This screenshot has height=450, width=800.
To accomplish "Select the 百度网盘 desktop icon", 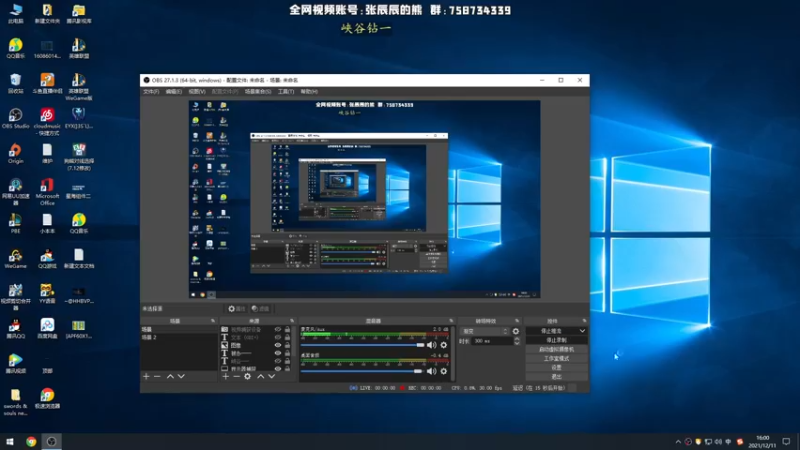I will point(47,329).
